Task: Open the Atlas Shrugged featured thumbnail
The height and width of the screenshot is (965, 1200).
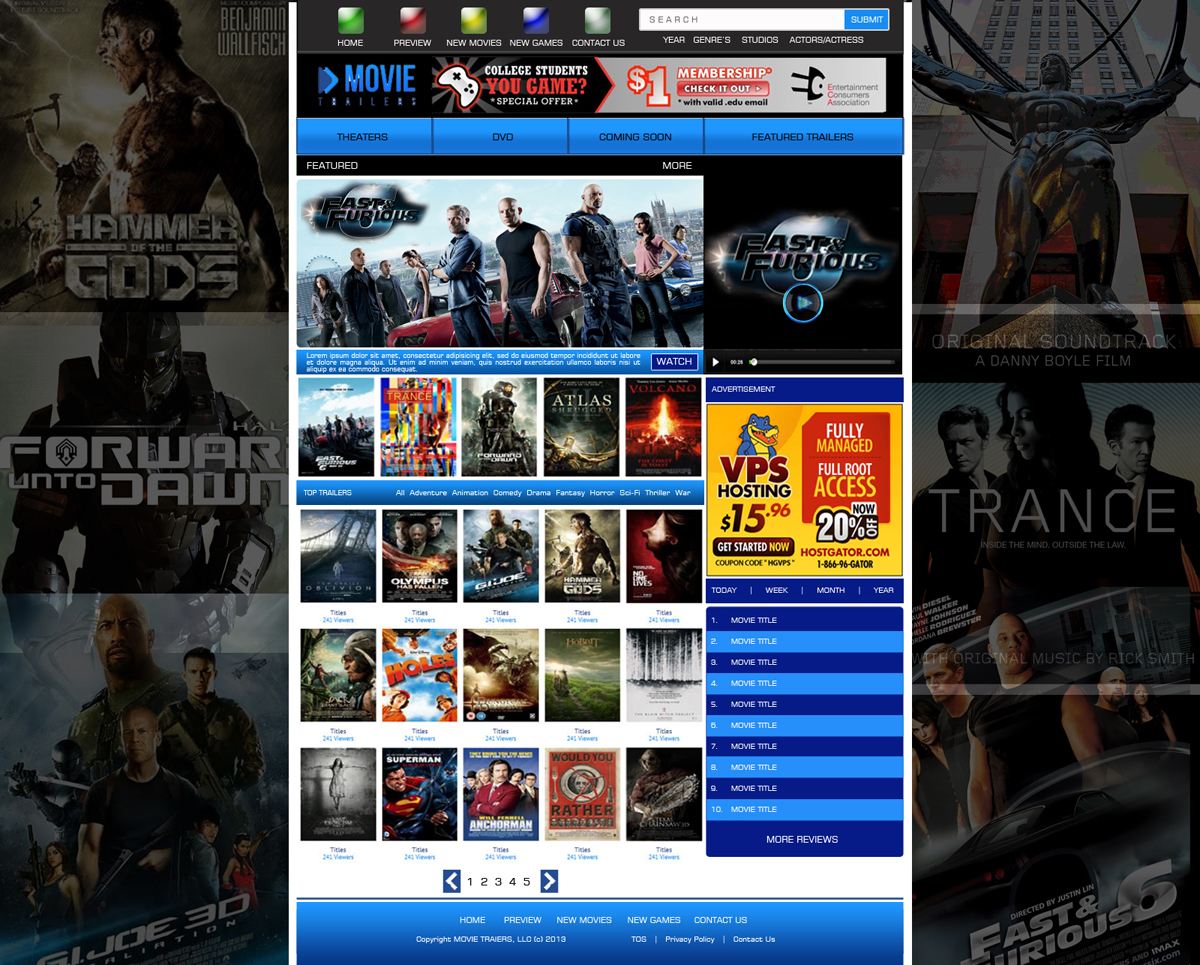Action: [582, 427]
